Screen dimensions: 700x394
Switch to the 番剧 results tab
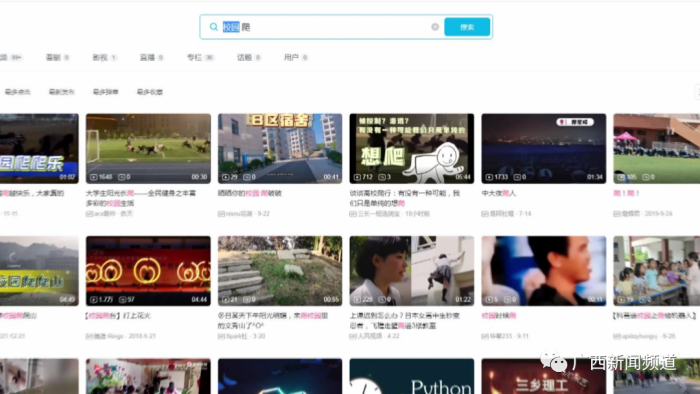tap(58, 57)
